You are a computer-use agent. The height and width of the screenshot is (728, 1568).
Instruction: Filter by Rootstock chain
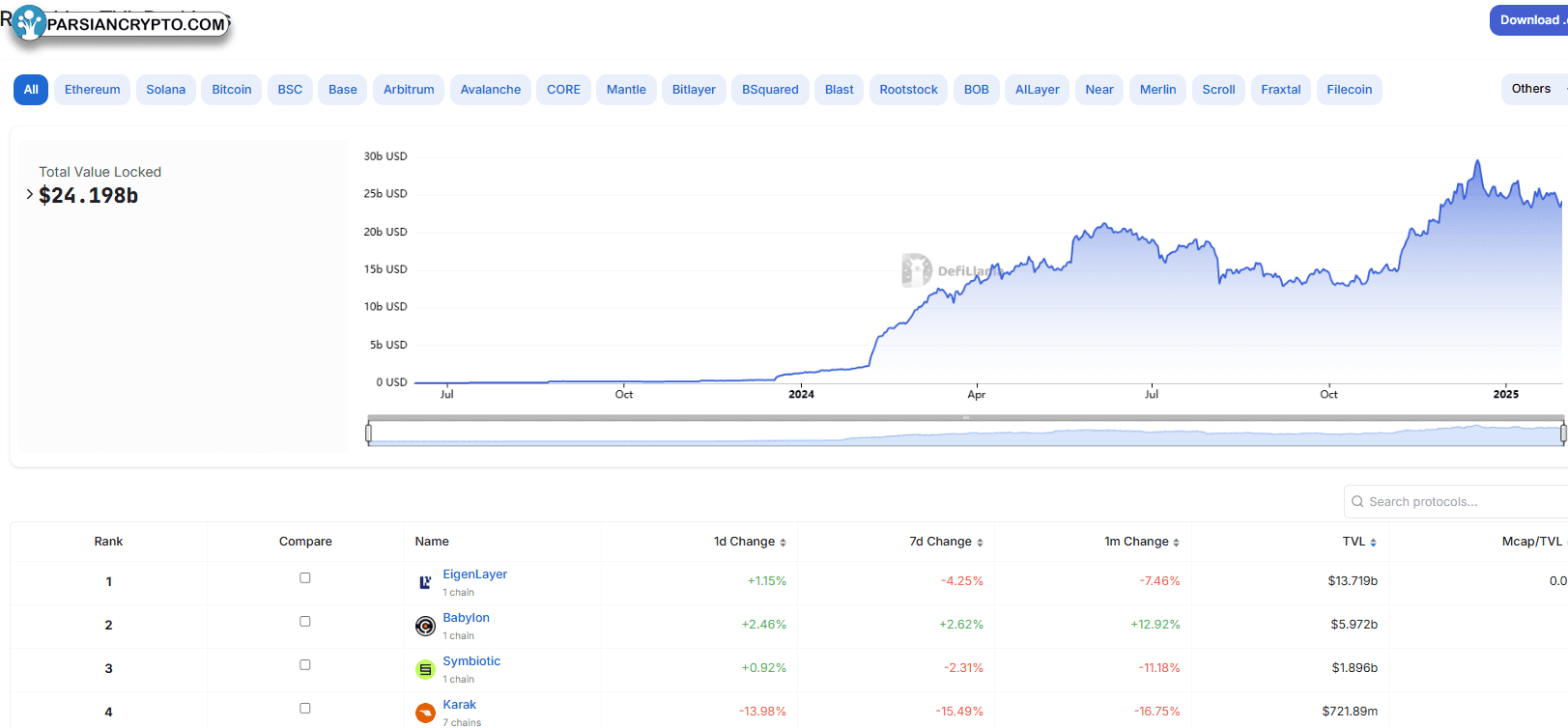pos(909,90)
